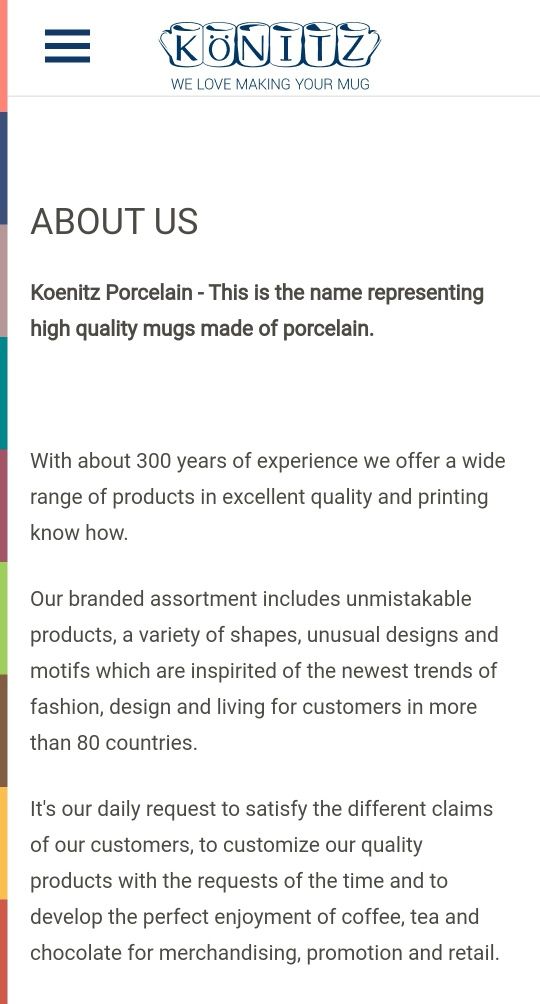Screen dimensions: 540x1004
Task: Select the yellow-orange color stripe segment
Action: pyautogui.click(x=3, y=843)
